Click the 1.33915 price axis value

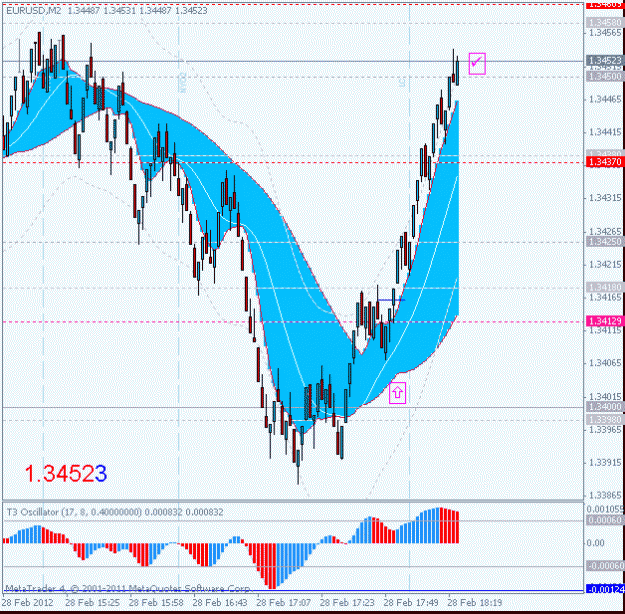[605, 463]
